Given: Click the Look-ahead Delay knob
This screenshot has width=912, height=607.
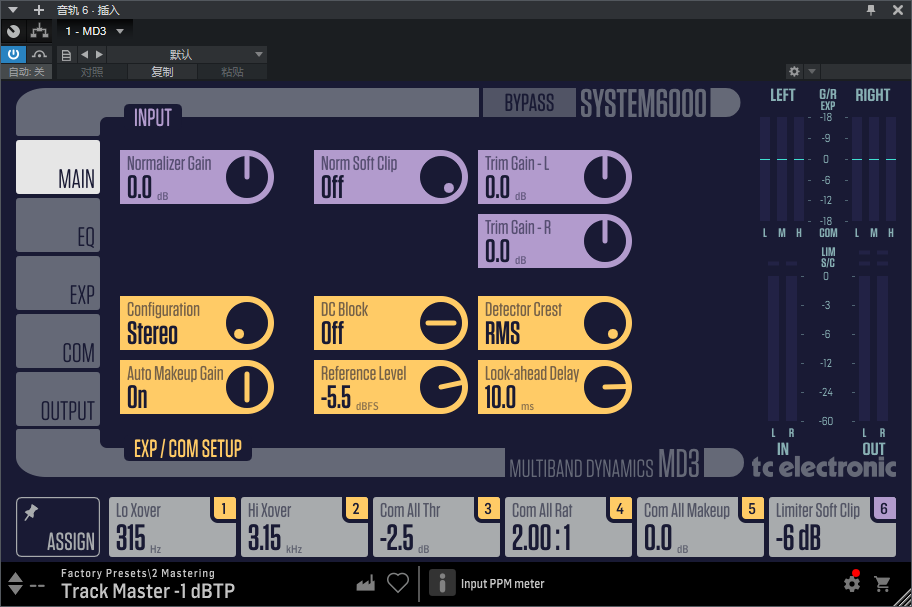Looking at the screenshot, I should (605, 387).
